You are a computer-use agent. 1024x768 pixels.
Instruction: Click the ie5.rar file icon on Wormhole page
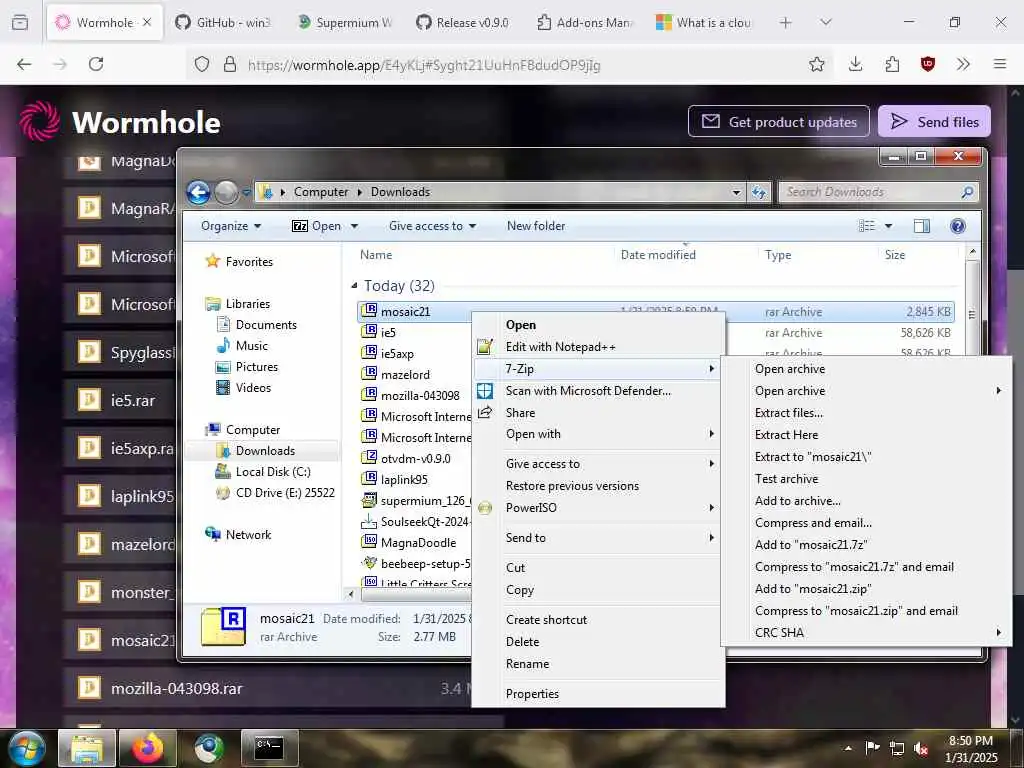tap(89, 400)
